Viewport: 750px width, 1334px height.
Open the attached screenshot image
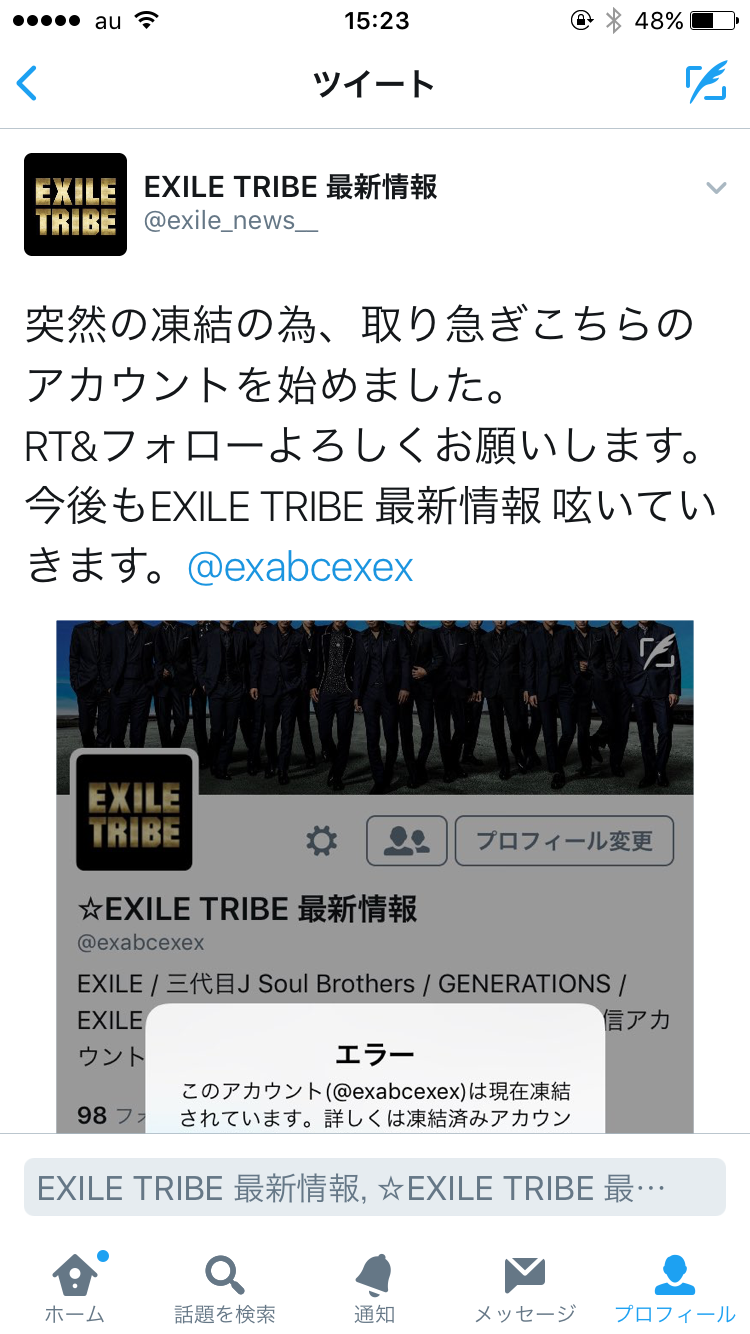[375, 876]
